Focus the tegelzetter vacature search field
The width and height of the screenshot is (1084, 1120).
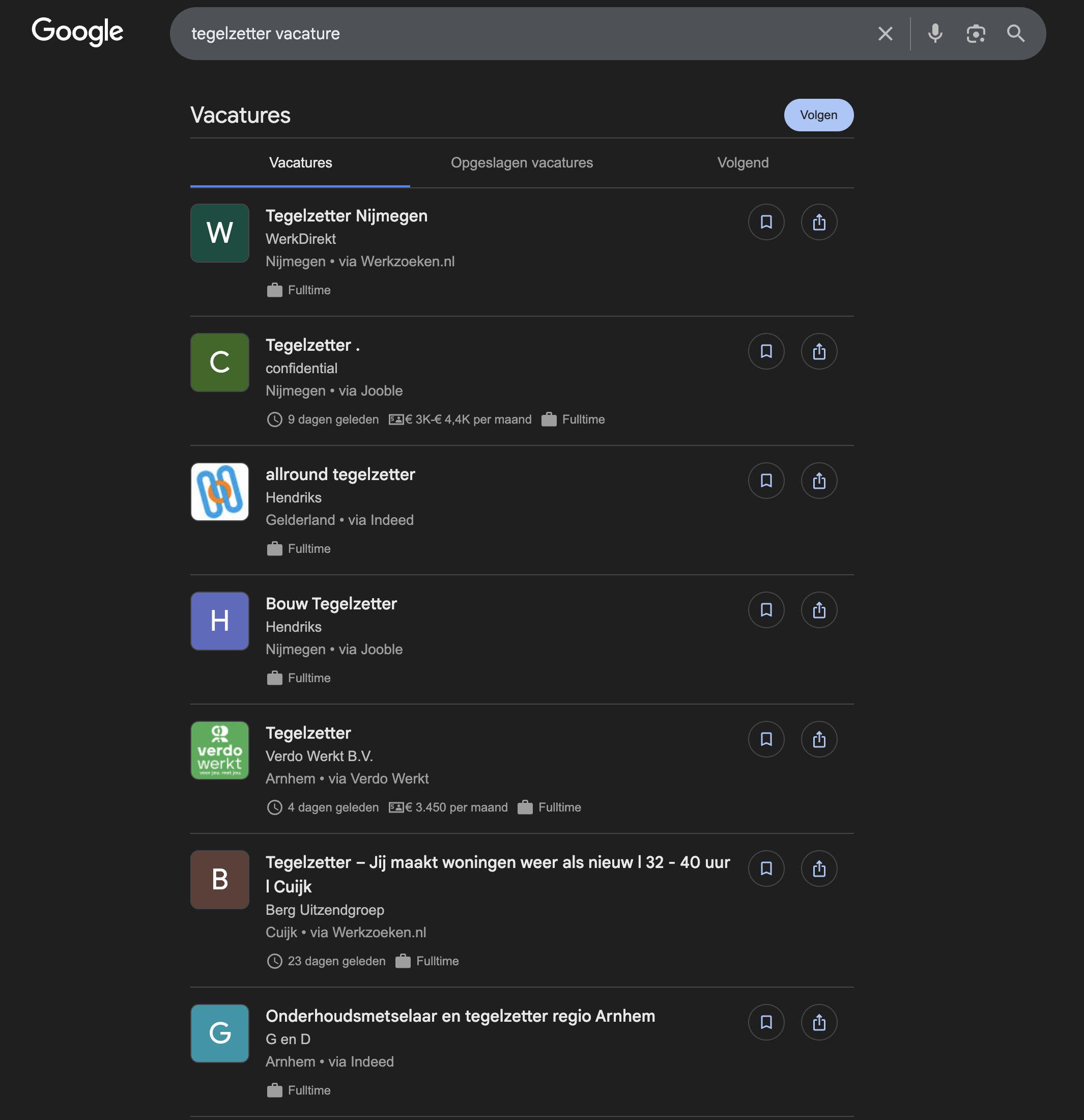click(x=514, y=34)
